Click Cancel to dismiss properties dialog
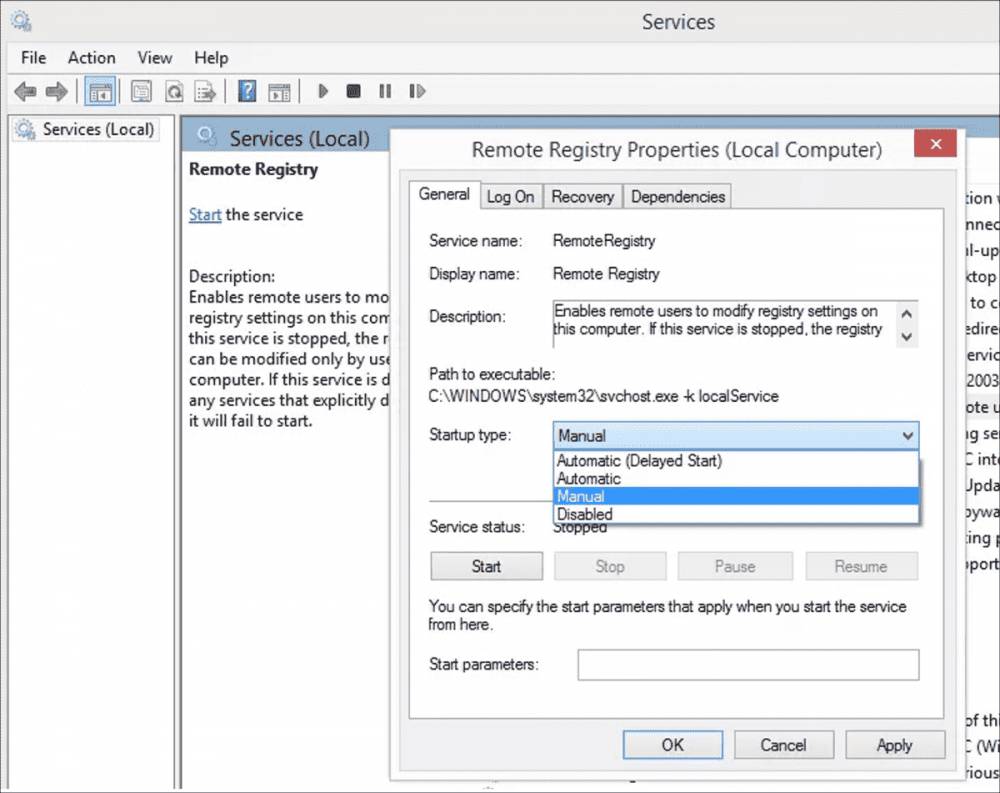 (x=783, y=745)
